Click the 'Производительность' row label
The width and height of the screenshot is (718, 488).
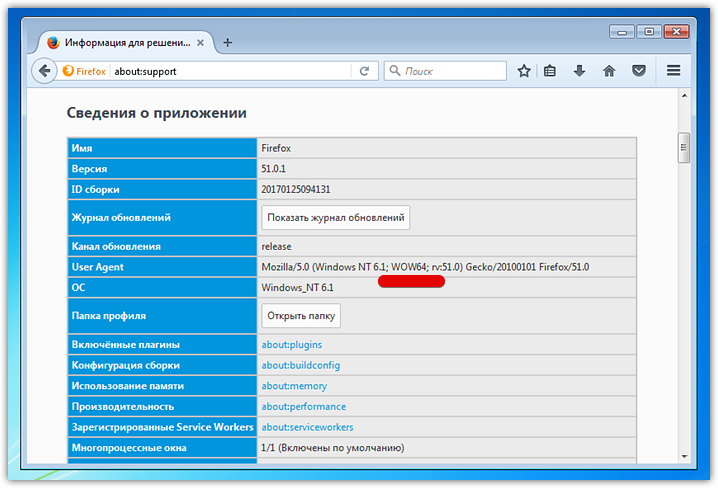(x=123, y=406)
